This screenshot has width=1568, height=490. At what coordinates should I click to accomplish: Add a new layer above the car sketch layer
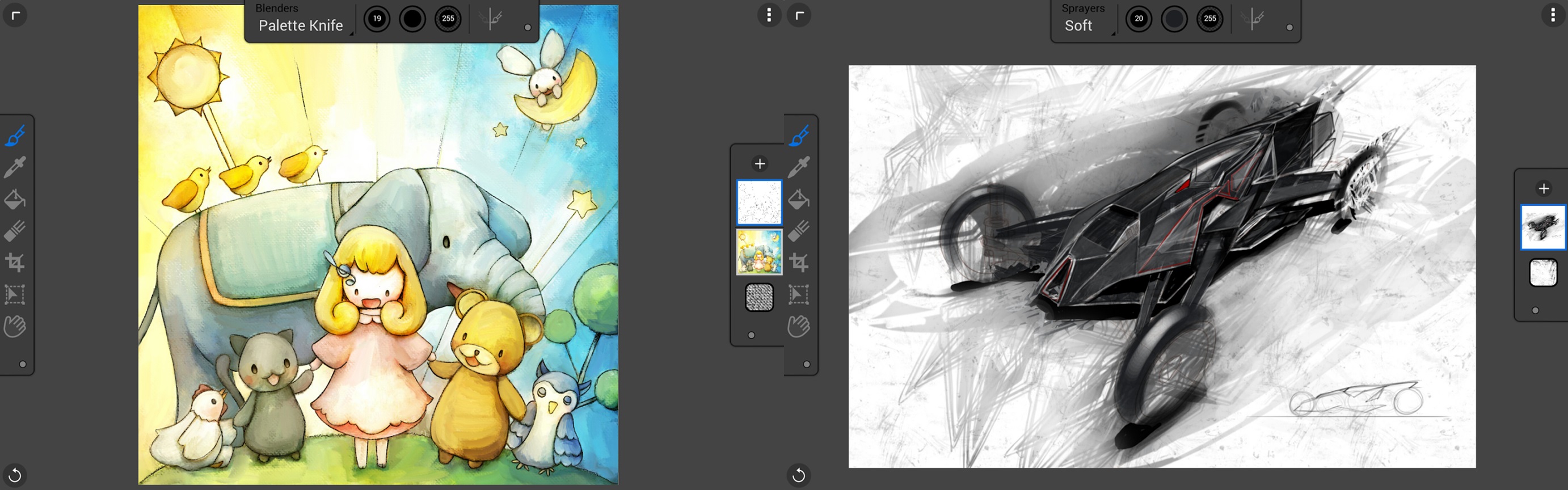pos(1543,189)
